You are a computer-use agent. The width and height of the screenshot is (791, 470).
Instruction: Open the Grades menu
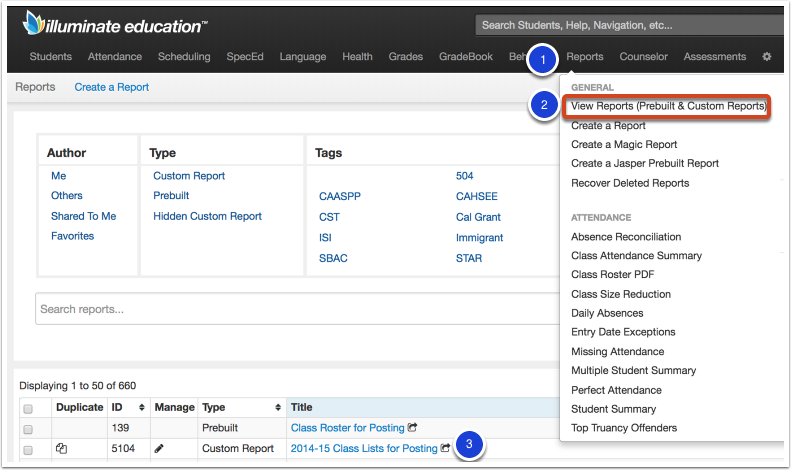[406, 56]
